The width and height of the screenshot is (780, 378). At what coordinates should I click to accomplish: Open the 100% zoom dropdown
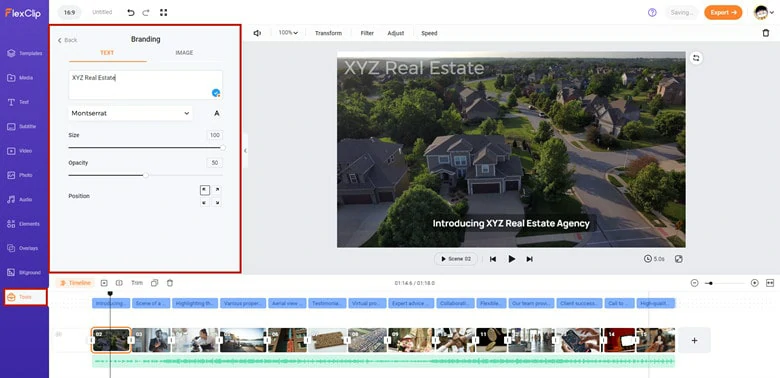(x=288, y=33)
